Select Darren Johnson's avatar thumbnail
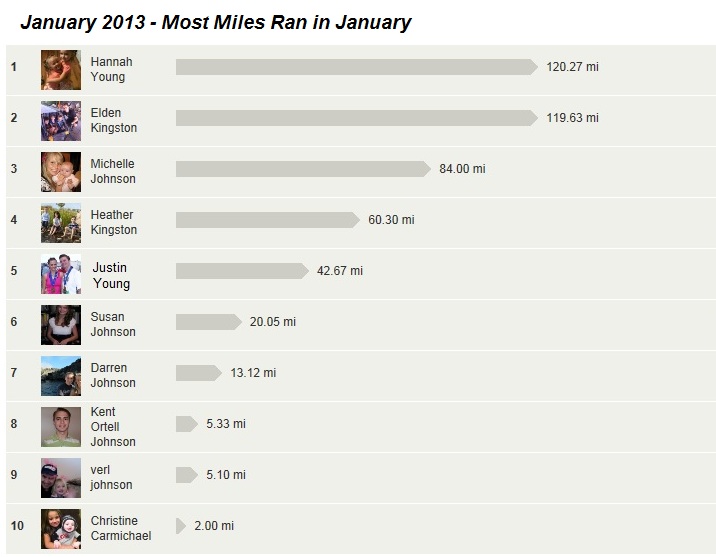The height and width of the screenshot is (557, 716). point(61,376)
